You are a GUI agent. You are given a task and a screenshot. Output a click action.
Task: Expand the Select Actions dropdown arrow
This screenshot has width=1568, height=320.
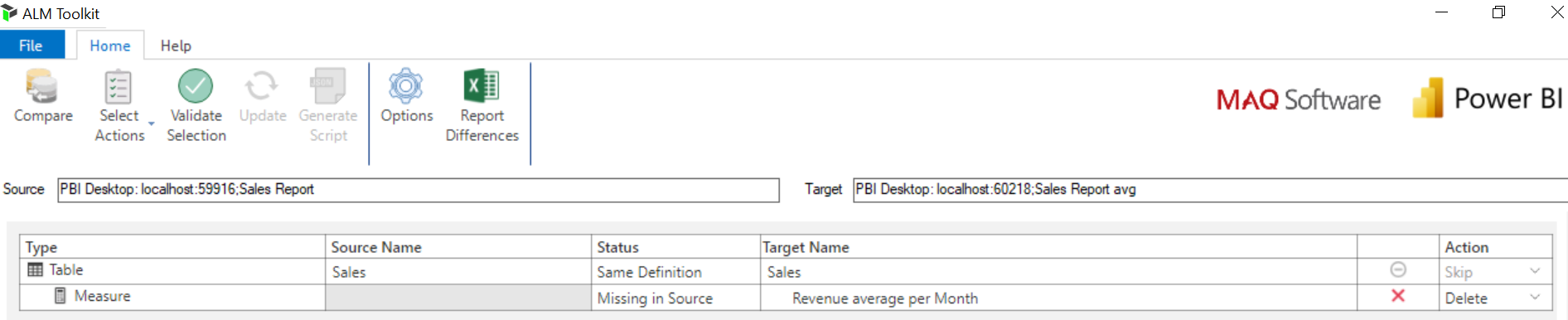click(152, 124)
